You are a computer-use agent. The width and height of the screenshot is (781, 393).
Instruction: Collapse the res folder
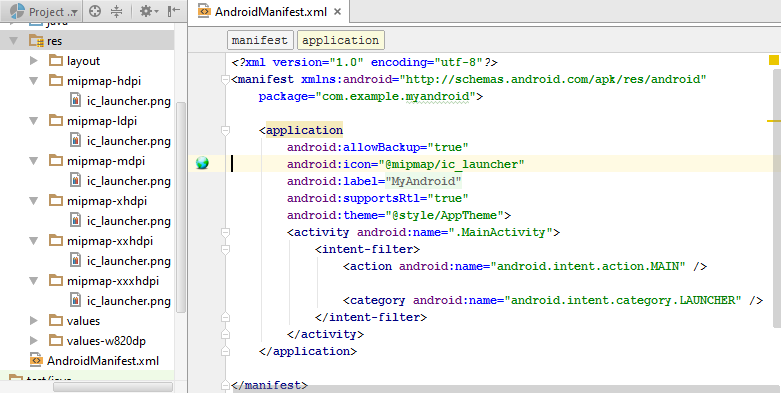13,41
